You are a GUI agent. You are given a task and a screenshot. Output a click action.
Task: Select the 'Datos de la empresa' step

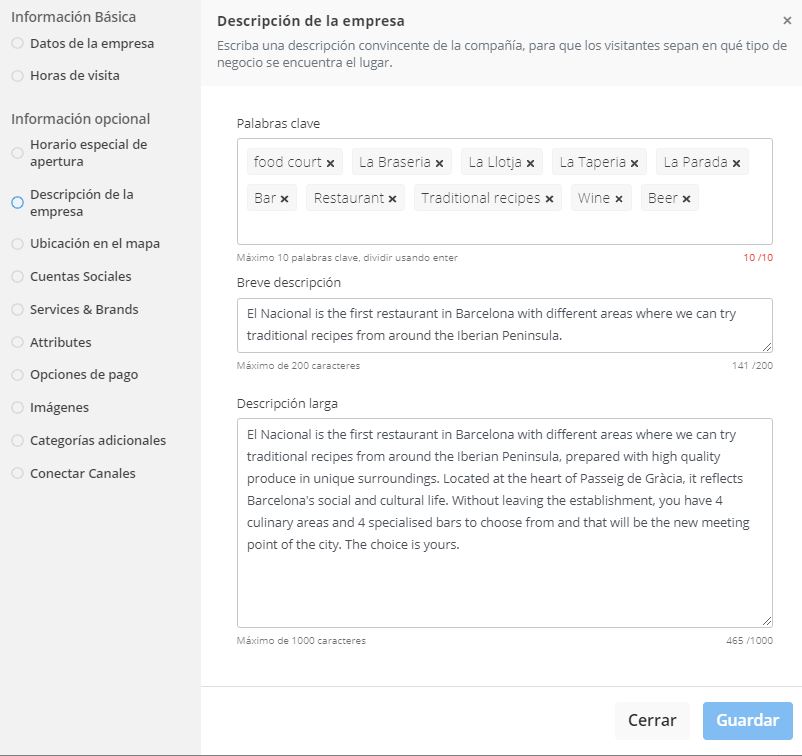point(91,43)
